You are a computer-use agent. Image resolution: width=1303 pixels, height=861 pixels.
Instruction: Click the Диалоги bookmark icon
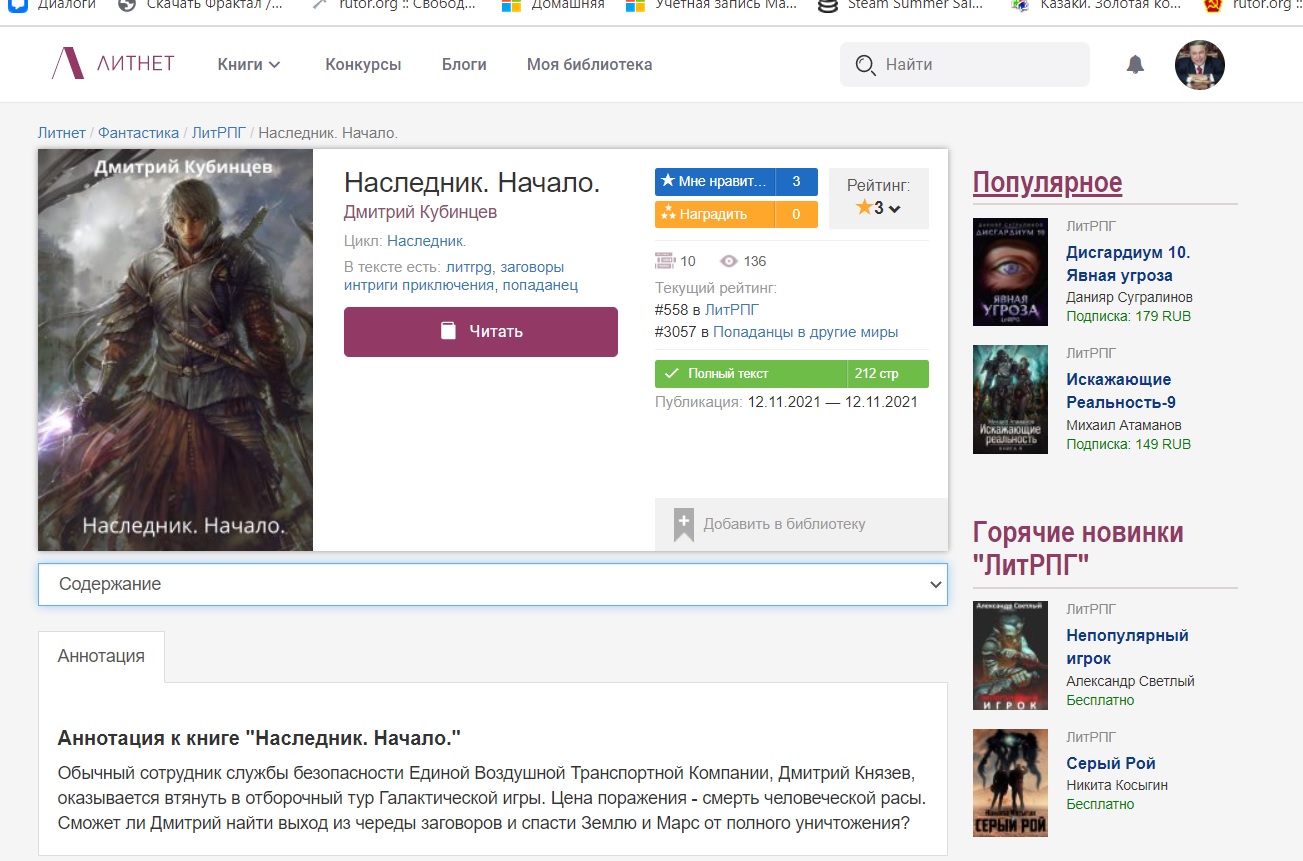(x=17, y=5)
